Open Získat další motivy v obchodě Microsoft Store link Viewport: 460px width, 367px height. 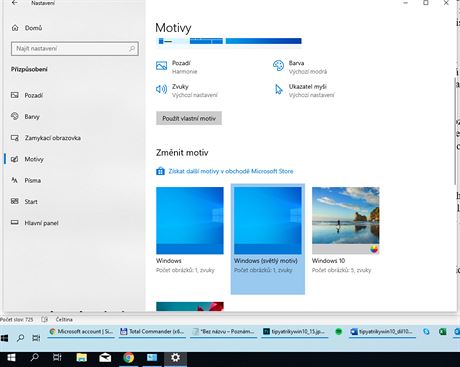point(231,171)
